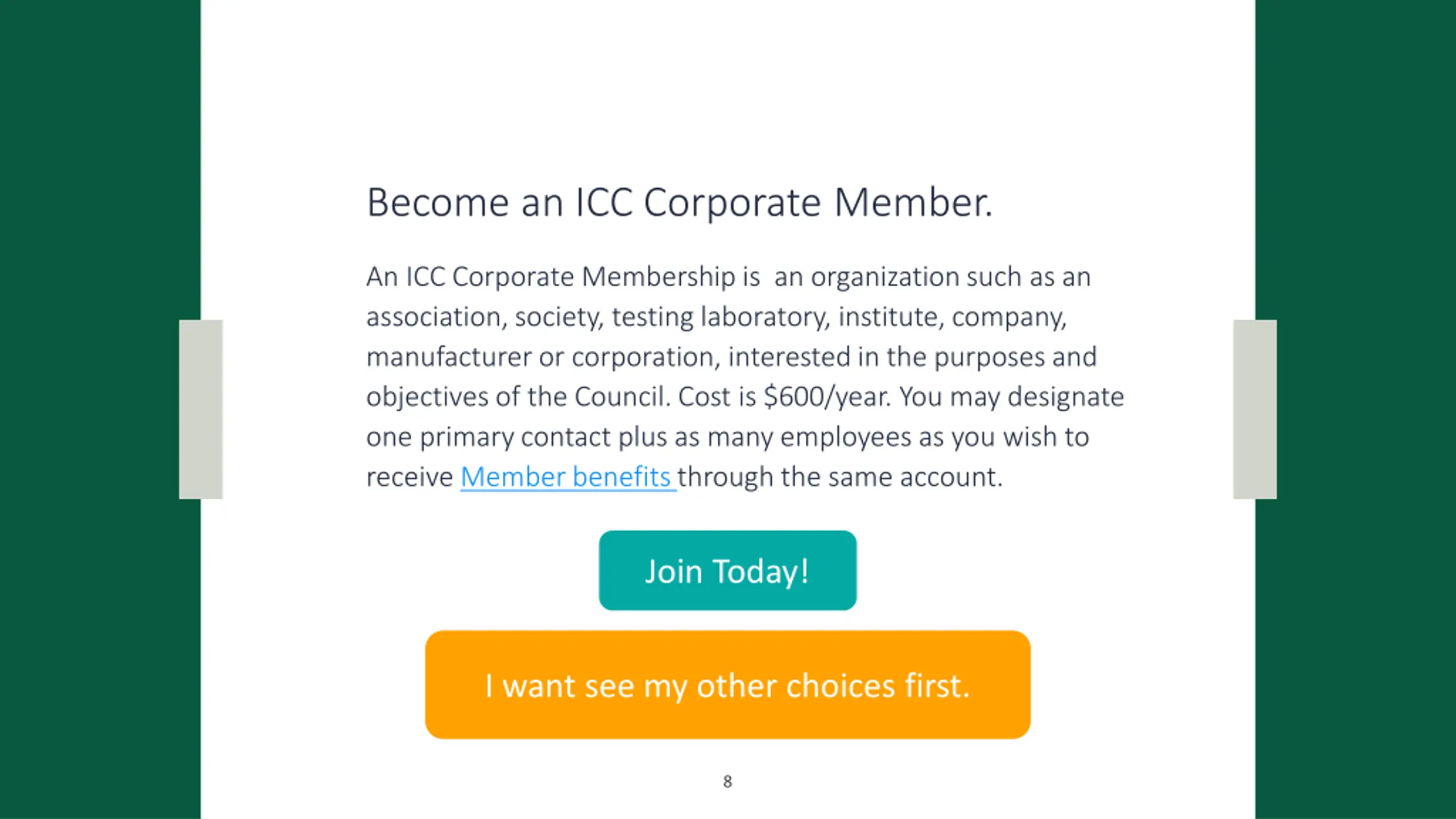Click 'You may designate' sentence start
The height and width of the screenshot is (819, 1456).
click(1011, 397)
